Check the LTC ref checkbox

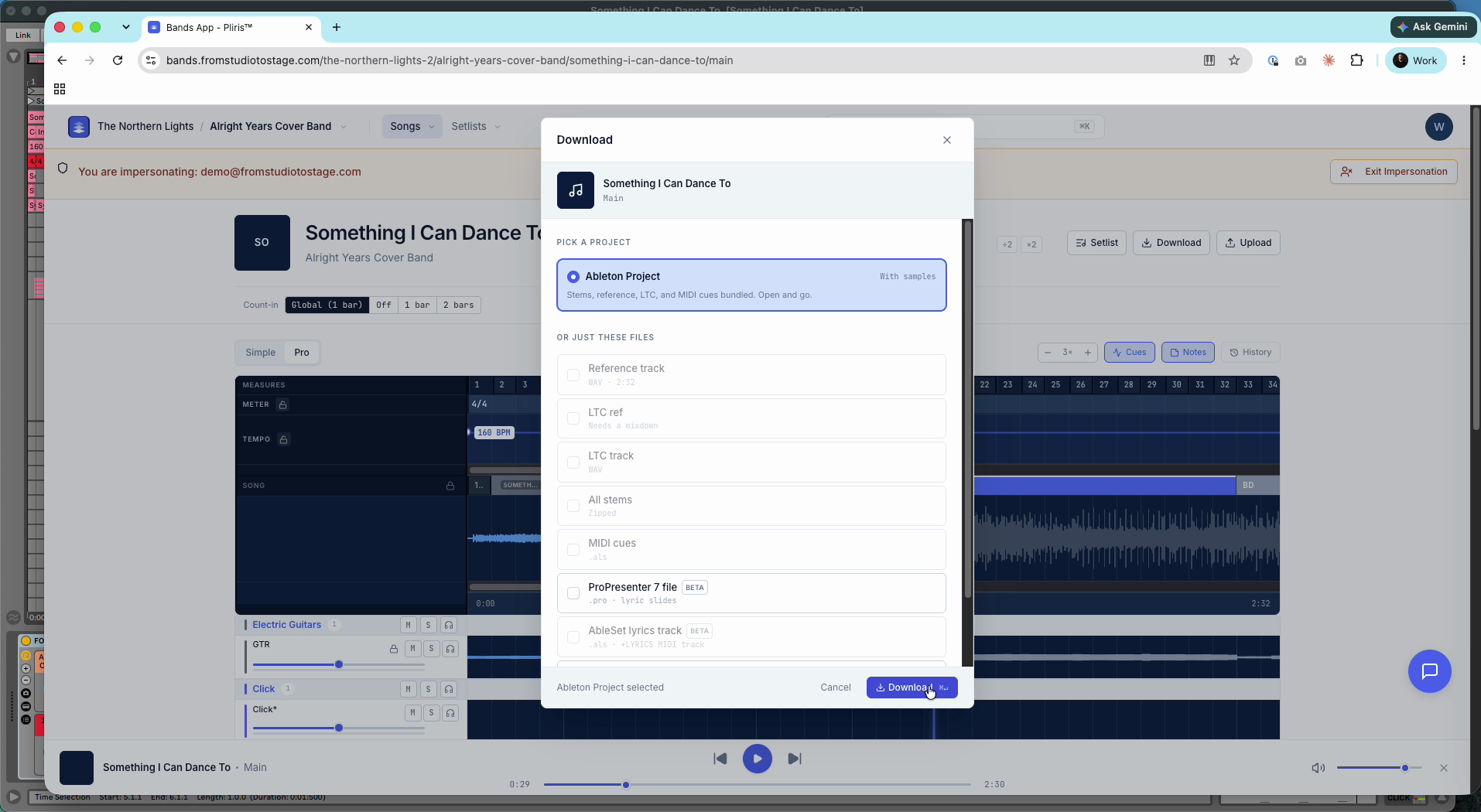pyautogui.click(x=573, y=418)
